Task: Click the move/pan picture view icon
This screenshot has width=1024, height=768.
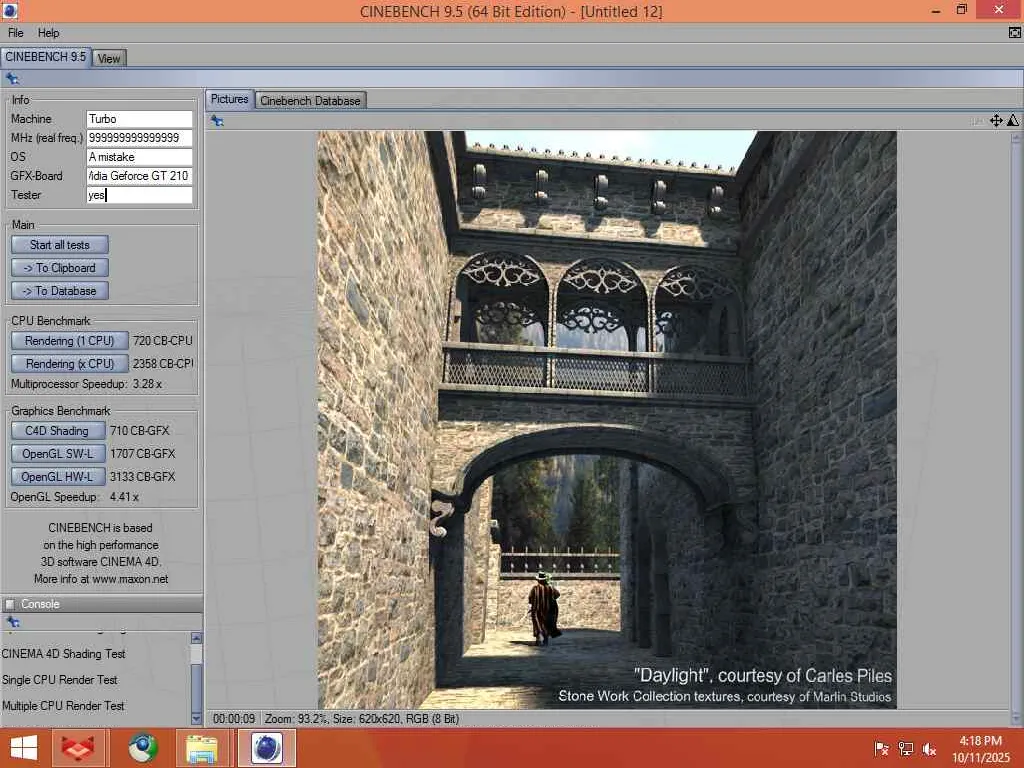Action: pyautogui.click(x=996, y=120)
